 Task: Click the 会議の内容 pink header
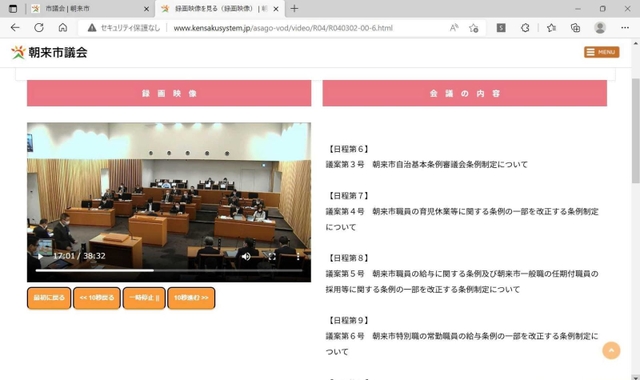(x=464, y=93)
